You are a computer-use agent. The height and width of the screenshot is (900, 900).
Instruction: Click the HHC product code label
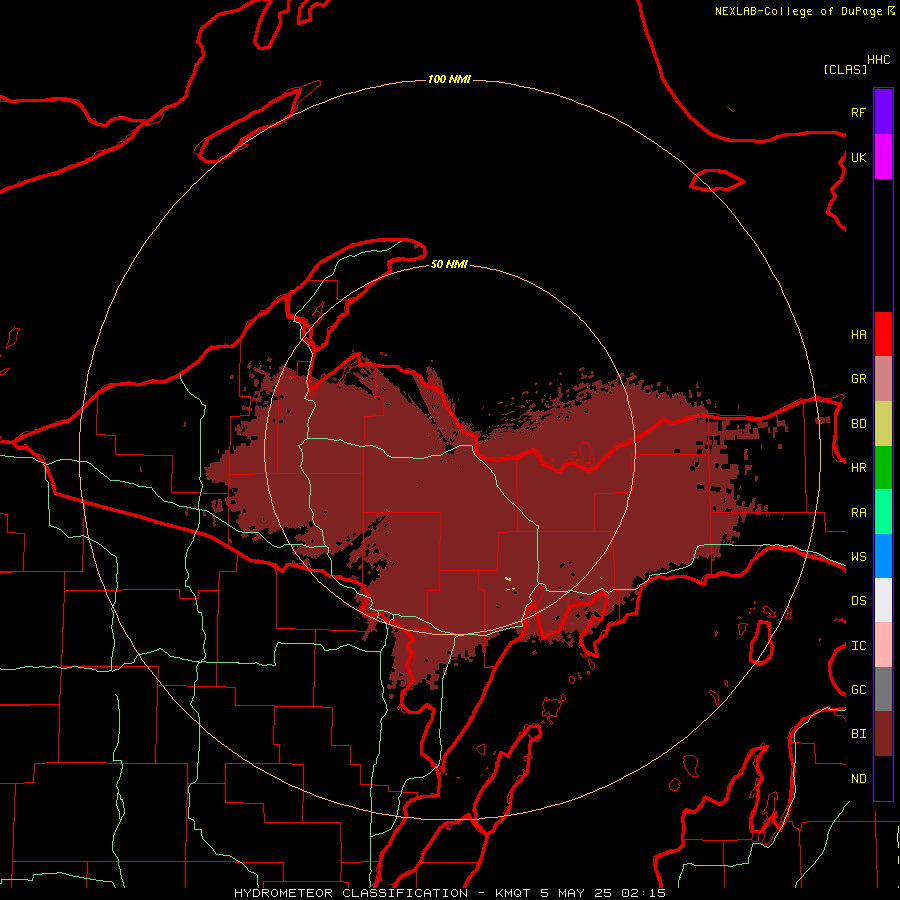click(x=878, y=60)
